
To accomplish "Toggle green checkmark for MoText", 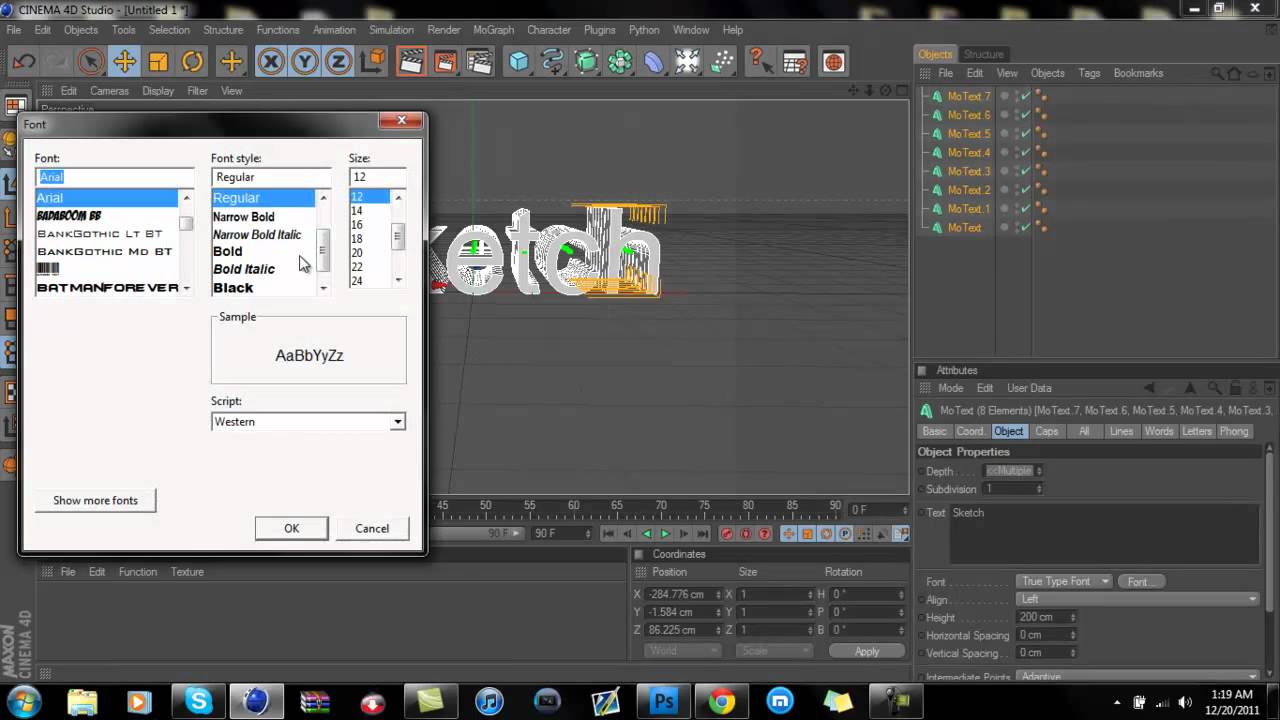I will (1025, 228).
